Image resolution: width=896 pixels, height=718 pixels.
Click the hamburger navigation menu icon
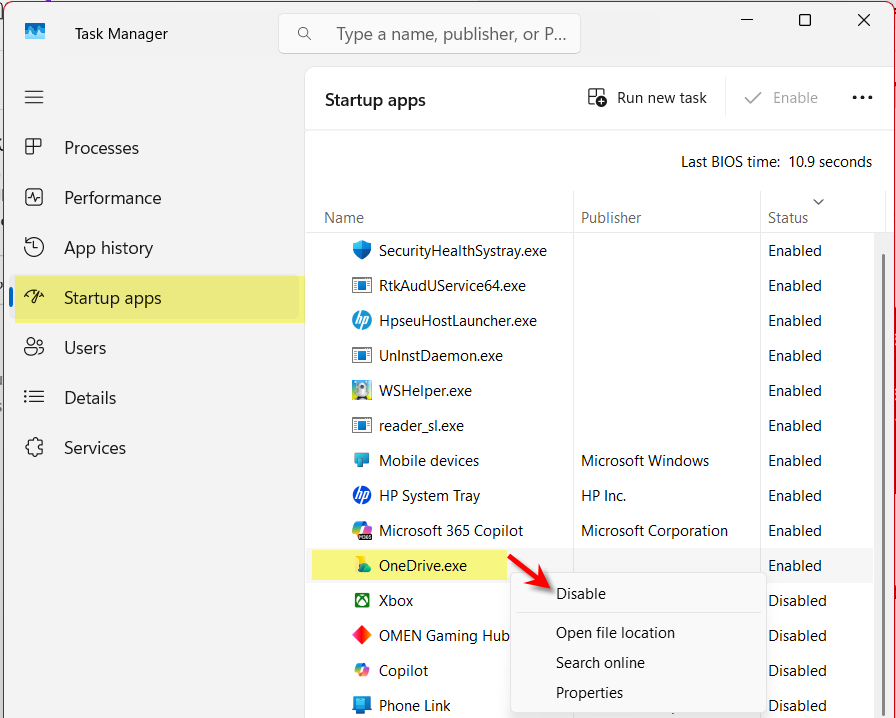(x=34, y=97)
